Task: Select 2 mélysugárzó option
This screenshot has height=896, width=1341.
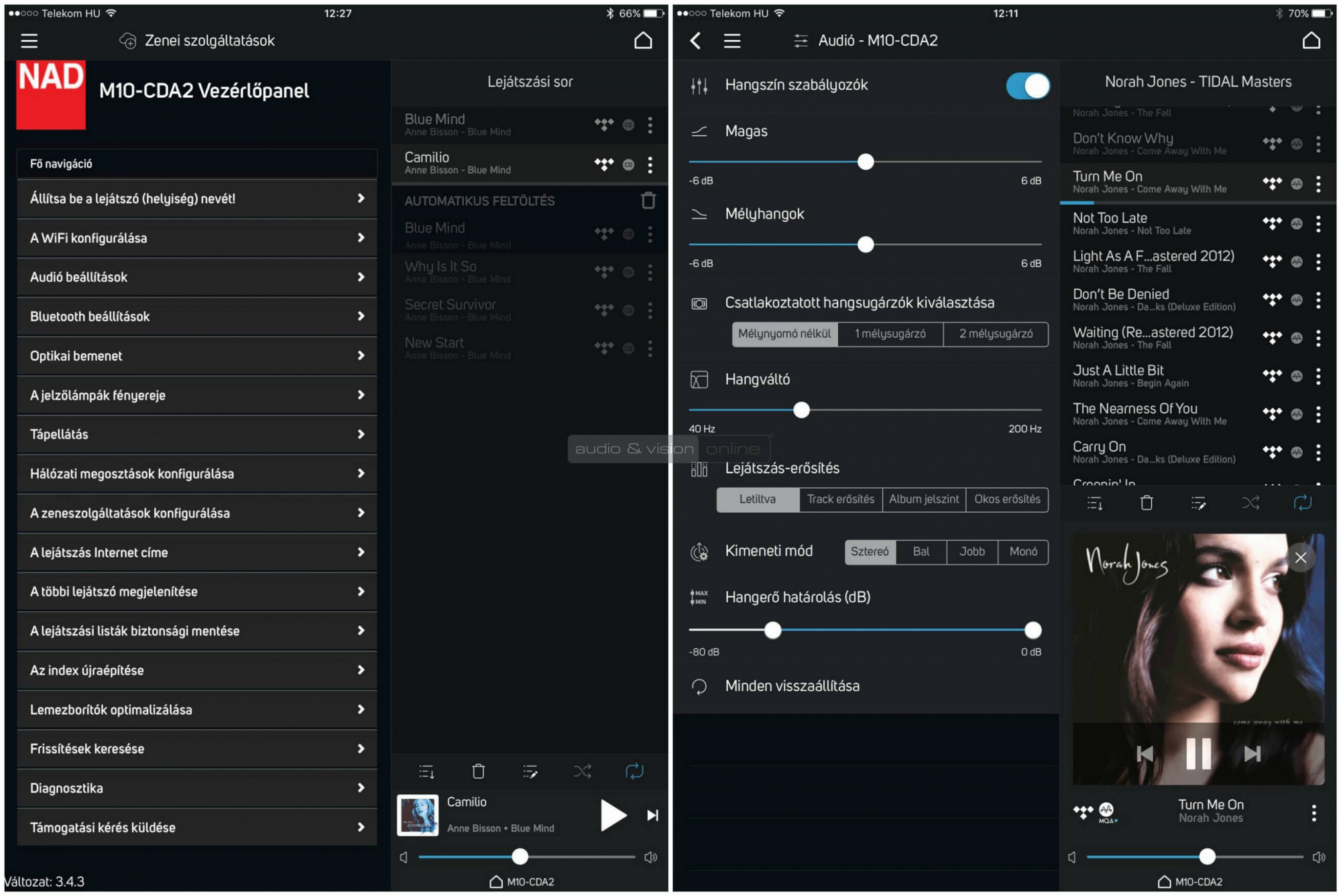Action: pyautogui.click(x=996, y=334)
